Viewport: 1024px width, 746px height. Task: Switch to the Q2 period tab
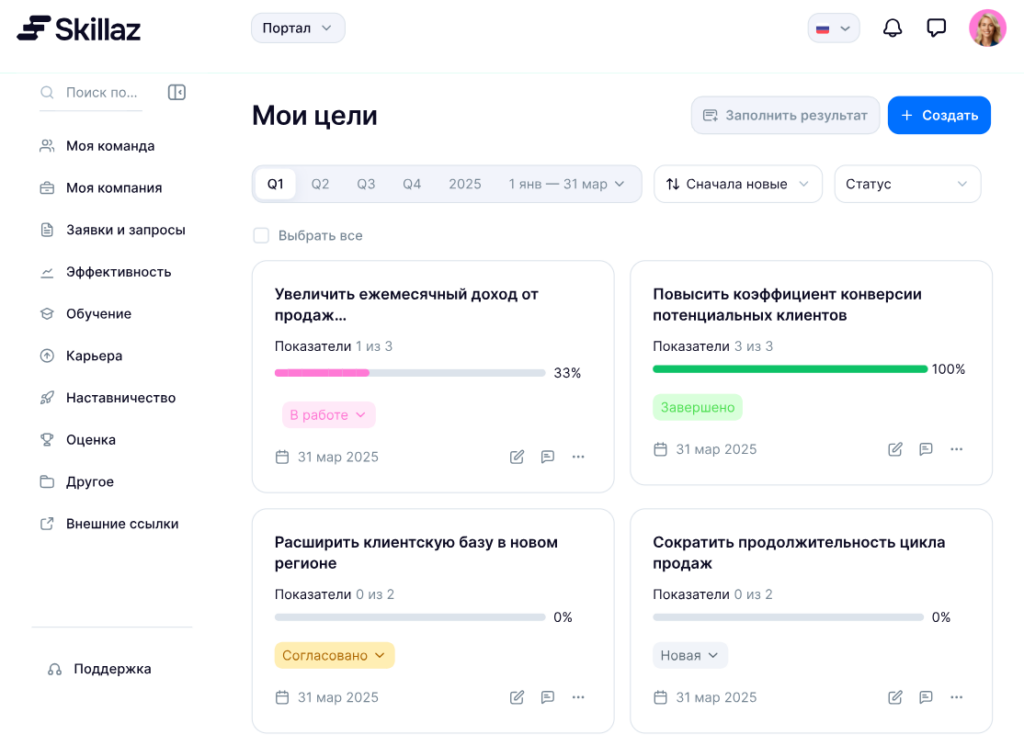(x=320, y=184)
